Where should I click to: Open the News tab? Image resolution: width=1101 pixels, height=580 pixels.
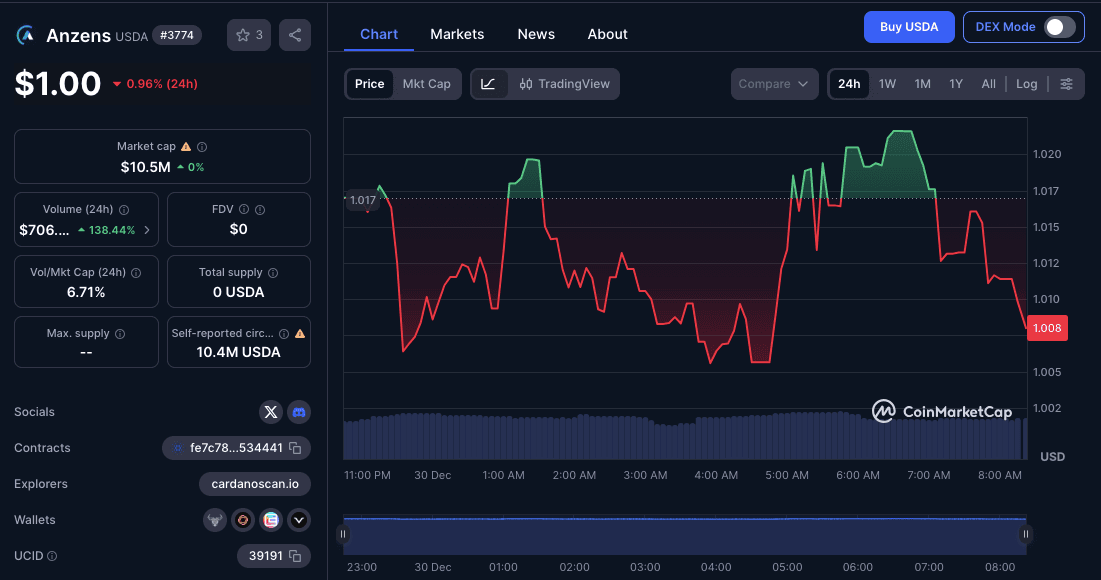[536, 33]
